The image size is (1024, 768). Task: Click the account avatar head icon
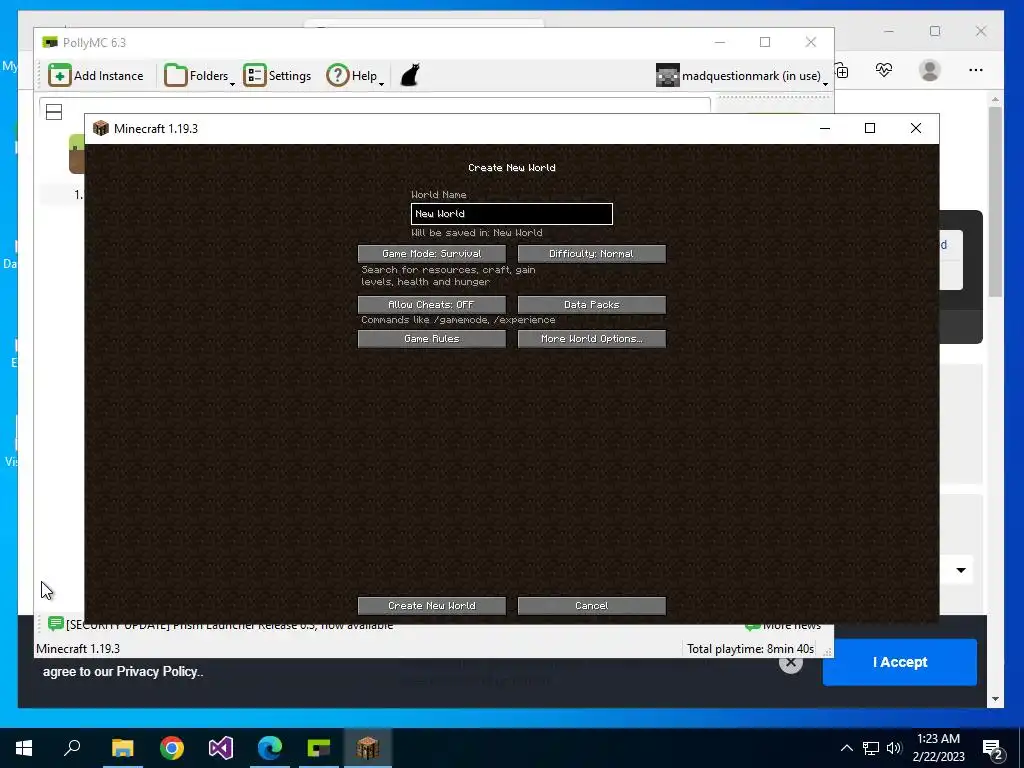click(667, 76)
